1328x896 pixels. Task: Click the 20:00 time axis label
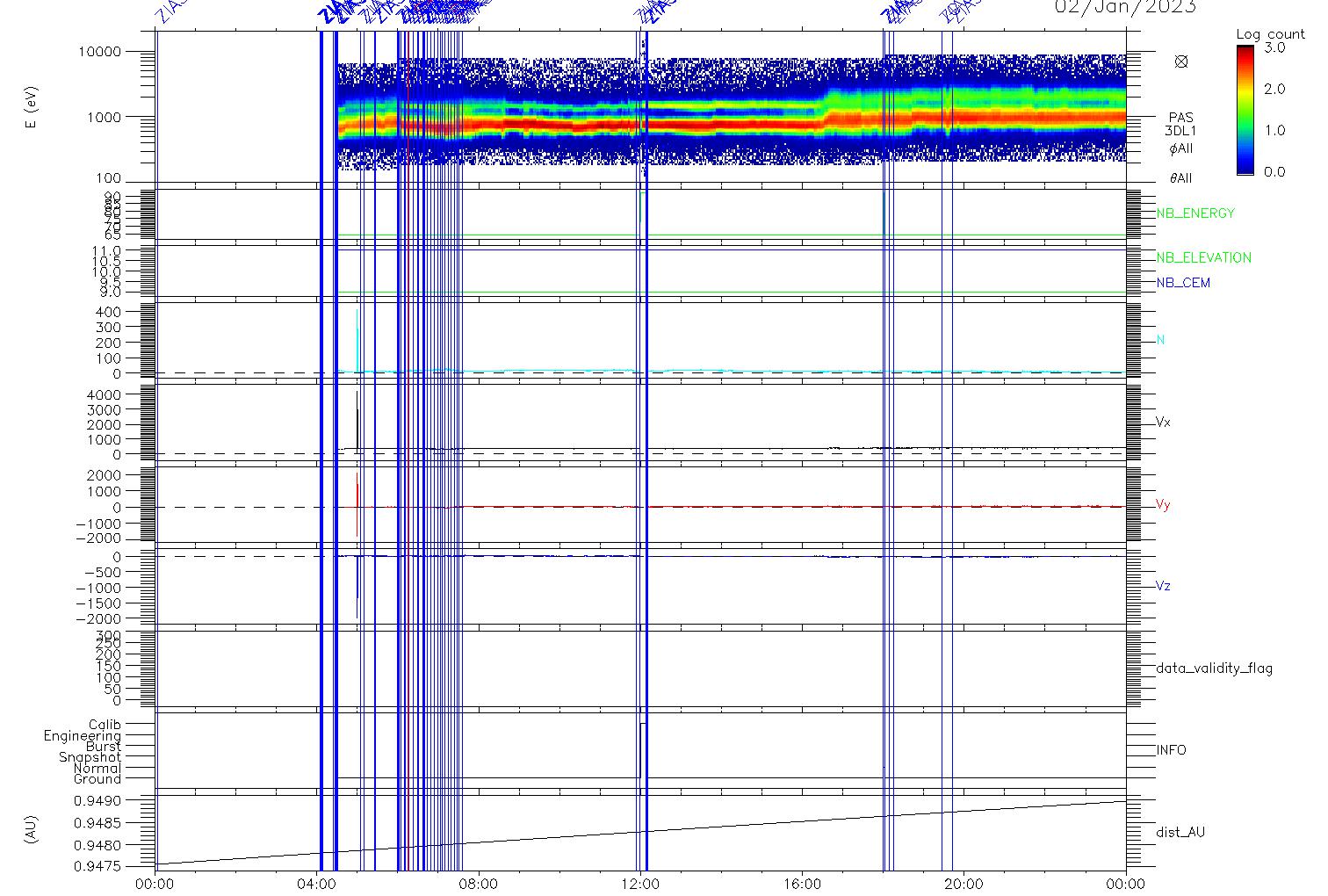(x=964, y=884)
